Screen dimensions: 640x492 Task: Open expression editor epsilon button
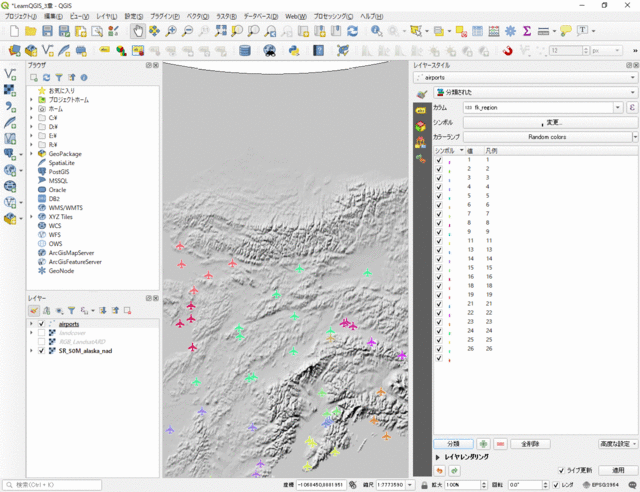[632, 107]
